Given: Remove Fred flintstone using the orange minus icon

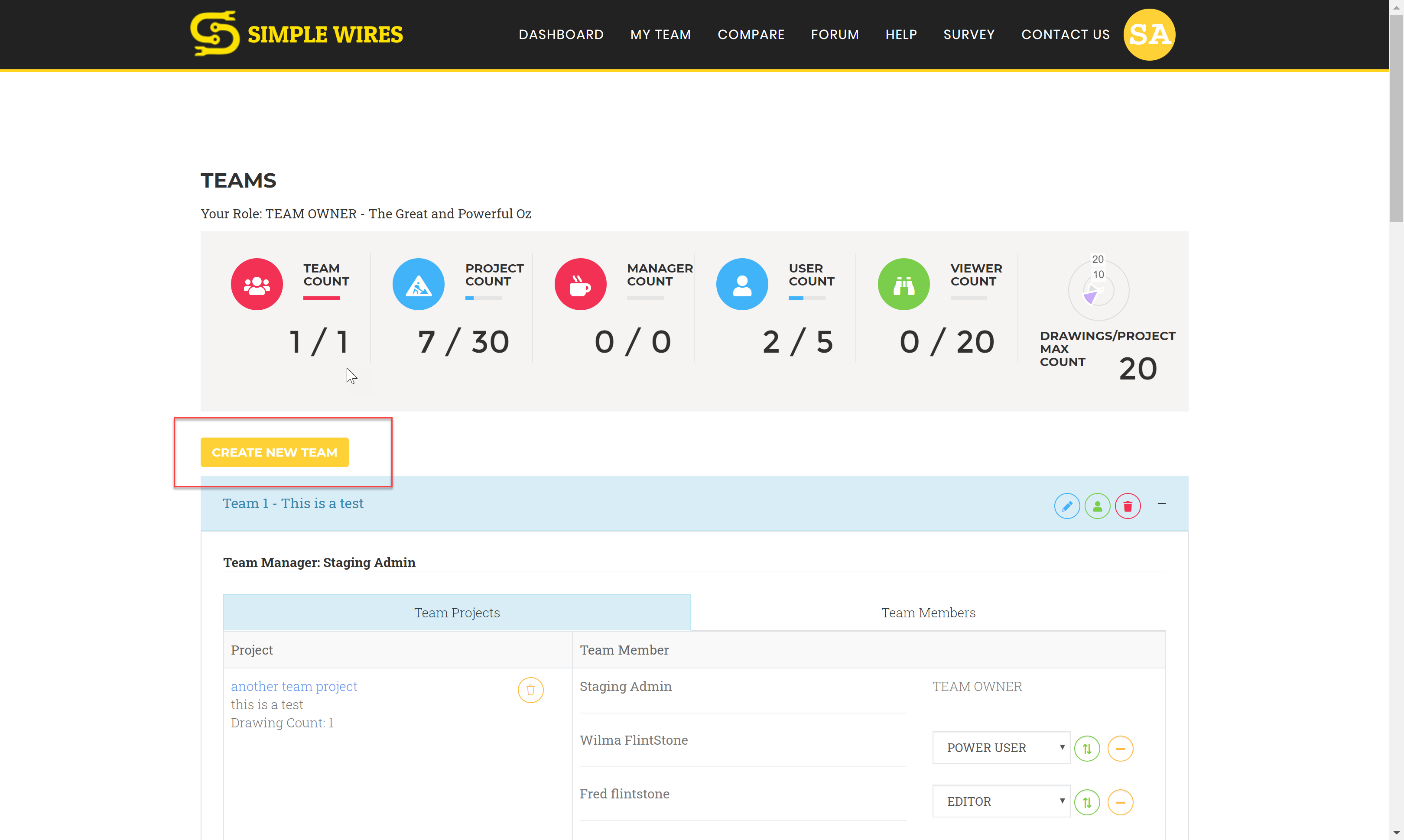Looking at the screenshot, I should [x=1120, y=802].
